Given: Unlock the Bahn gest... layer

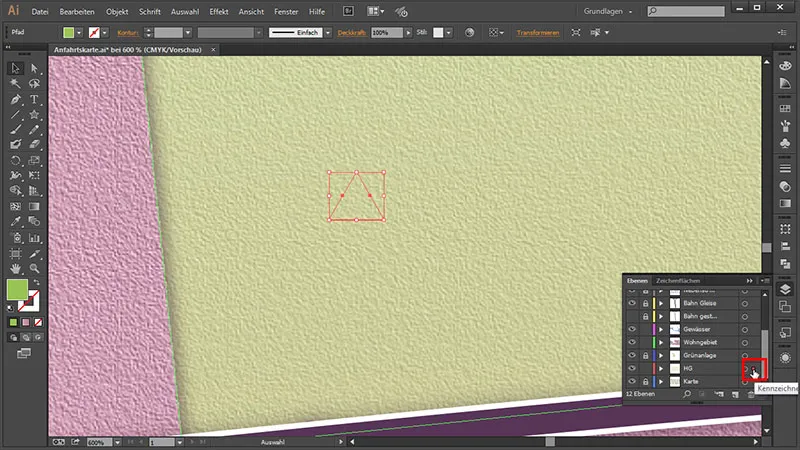Looking at the screenshot, I should coord(645,316).
